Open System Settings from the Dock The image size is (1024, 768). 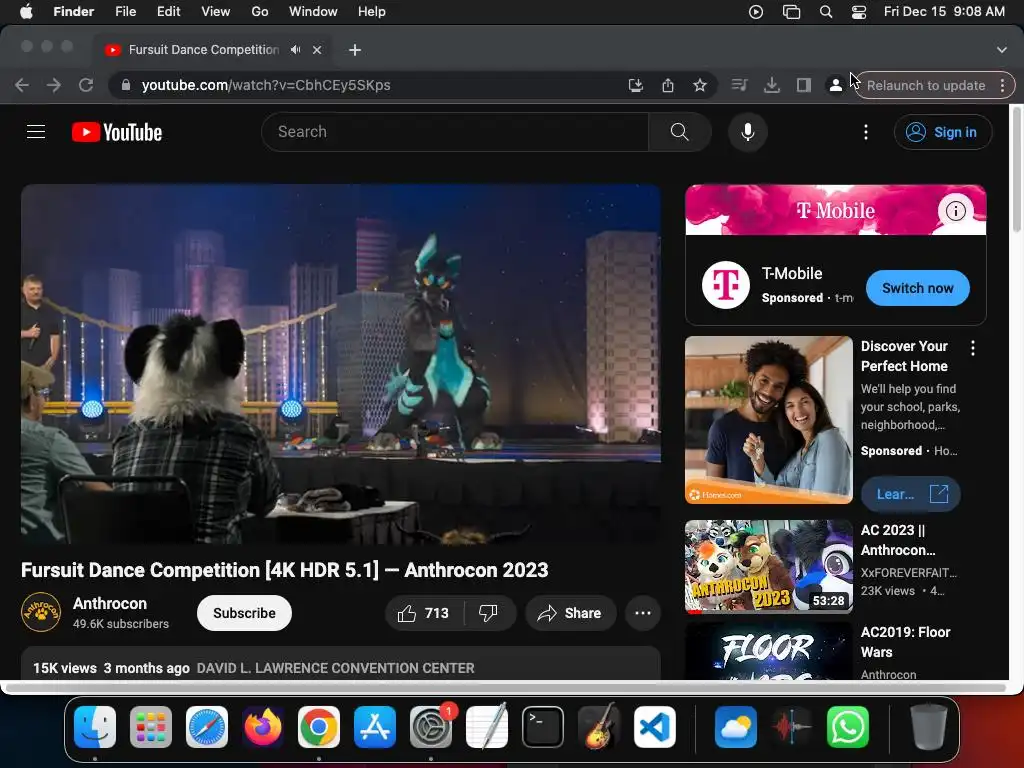coord(431,727)
